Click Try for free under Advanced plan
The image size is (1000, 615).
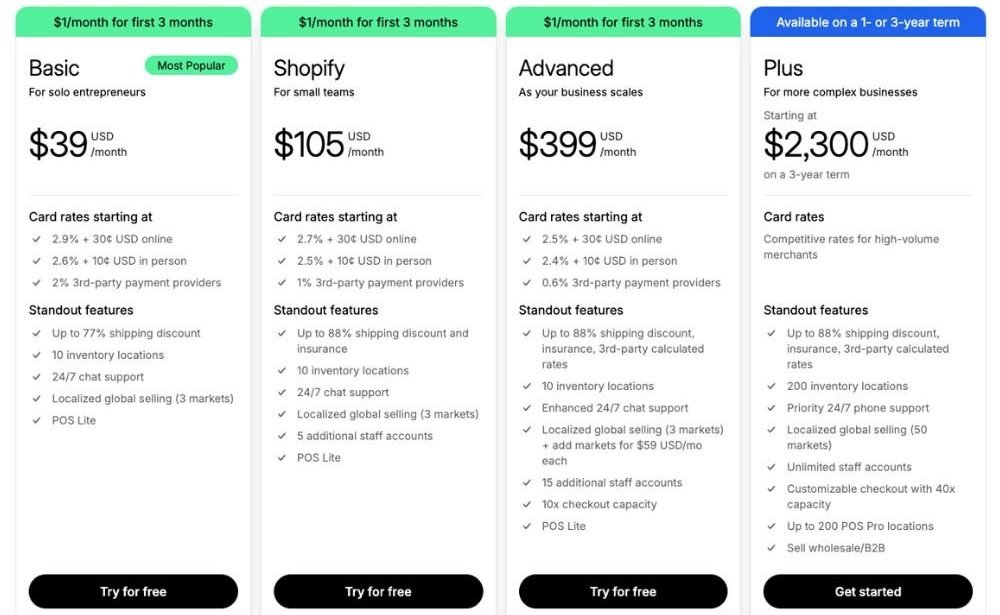point(623,591)
